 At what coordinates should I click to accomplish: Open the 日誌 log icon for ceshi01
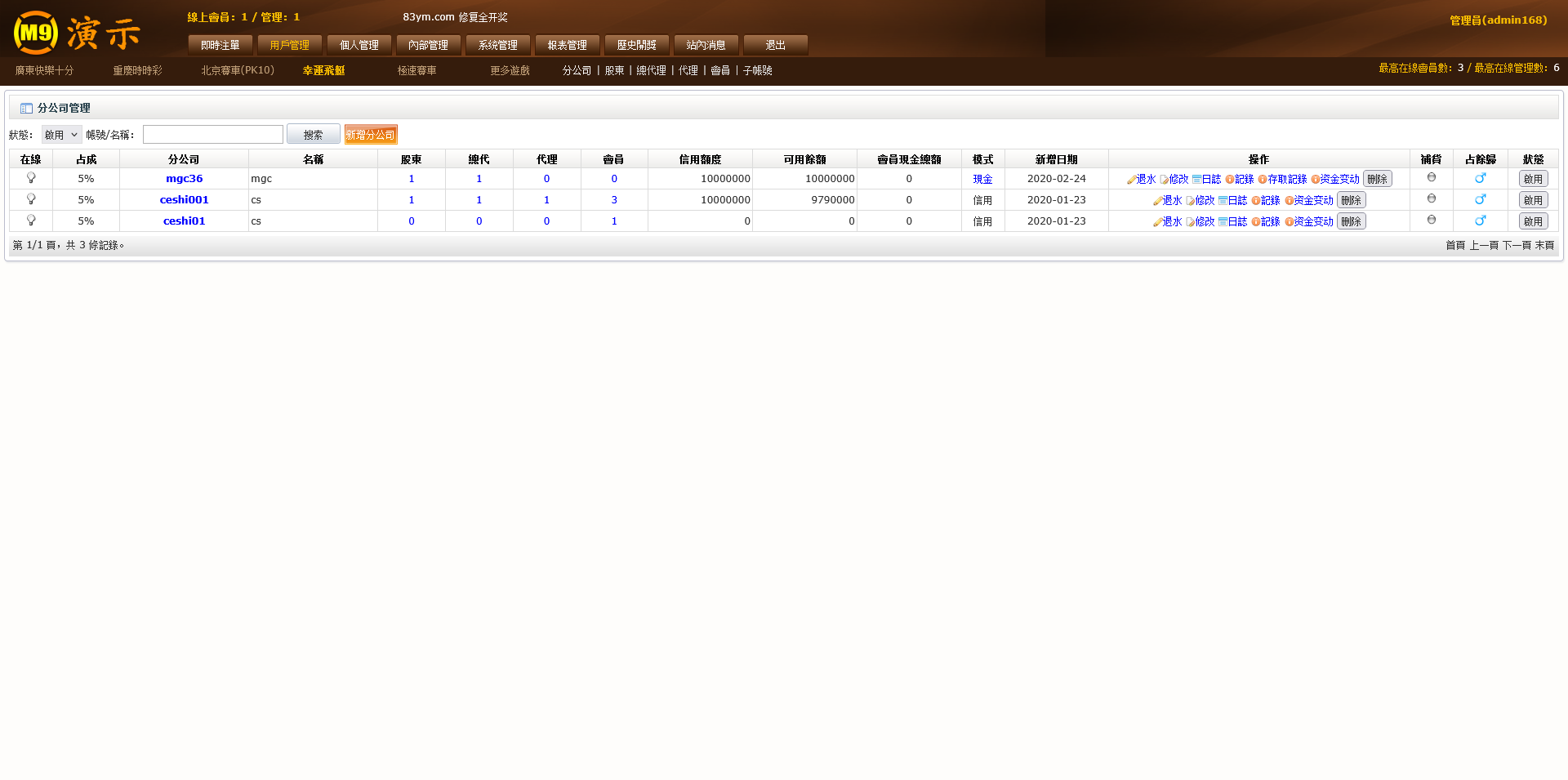(1223, 222)
